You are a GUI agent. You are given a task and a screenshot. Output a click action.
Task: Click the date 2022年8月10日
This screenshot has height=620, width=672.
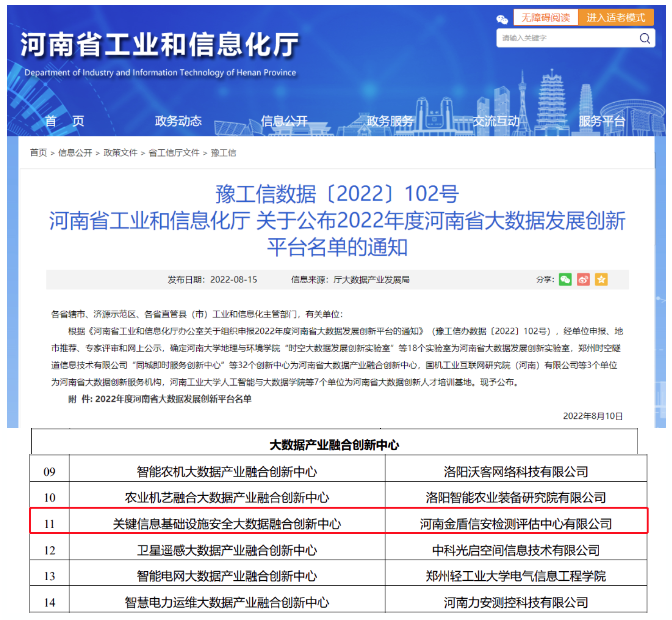click(x=593, y=416)
